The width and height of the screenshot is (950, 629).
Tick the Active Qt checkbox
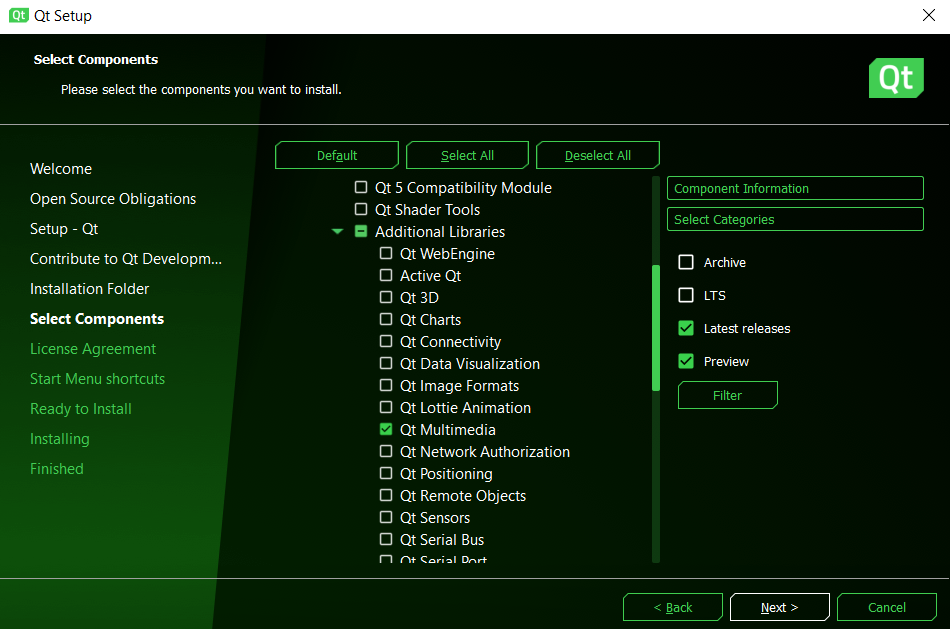tap(386, 275)
